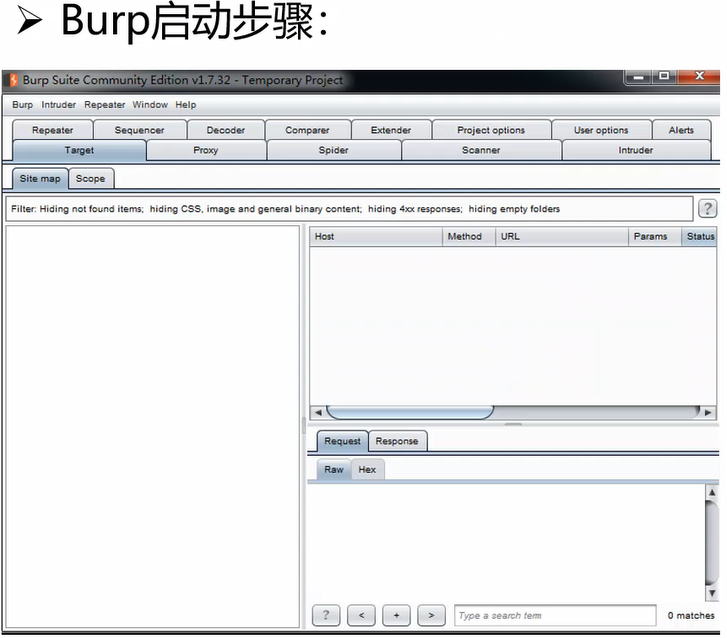This screenshot has width=727, height=638.
Task: Select the Site map sub-tab
Action: coord(40,179)
